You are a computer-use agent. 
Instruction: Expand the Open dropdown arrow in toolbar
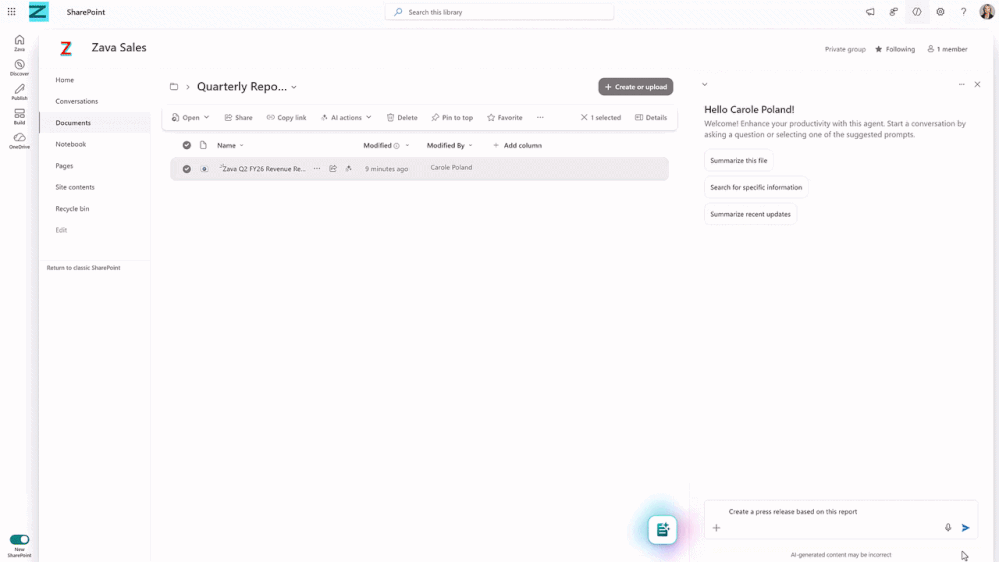pyautogui.click(x=206, y=117)
